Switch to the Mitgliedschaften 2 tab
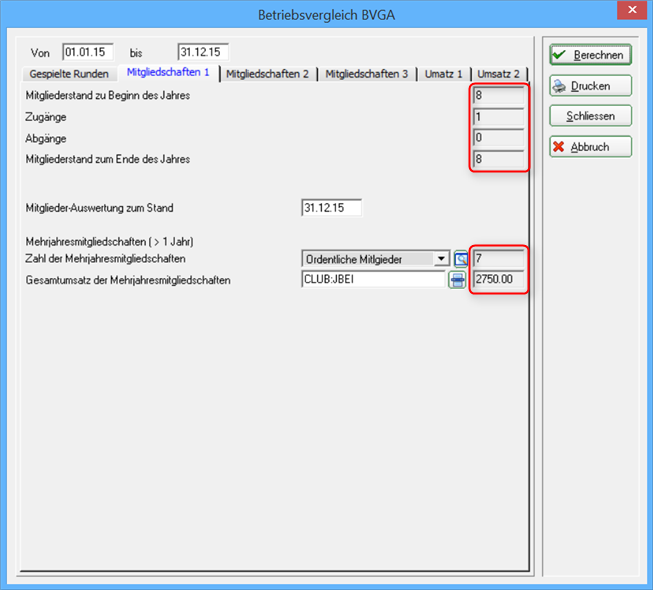The width and height of the screenshot is (653, 590). click(x=267, y=74)
